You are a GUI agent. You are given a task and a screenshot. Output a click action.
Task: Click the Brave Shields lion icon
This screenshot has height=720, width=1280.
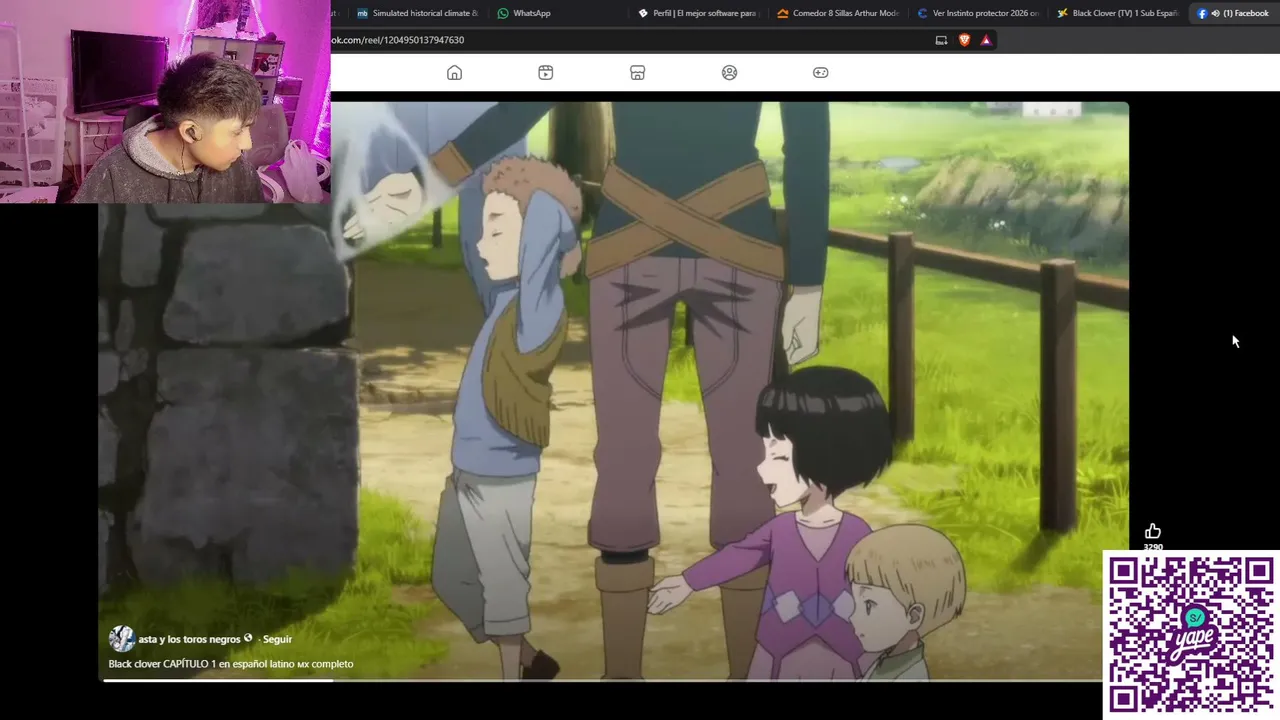coord(964,40)
